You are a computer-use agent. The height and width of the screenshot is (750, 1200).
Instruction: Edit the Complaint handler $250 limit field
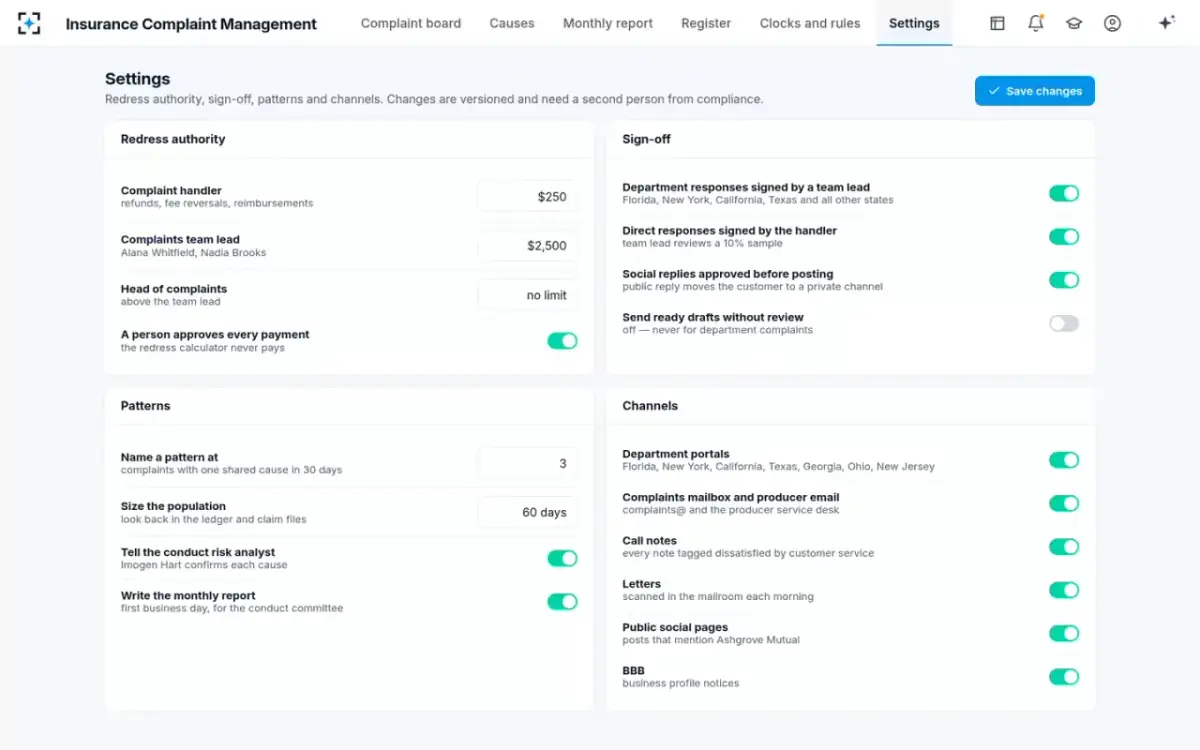coord(528,197)
